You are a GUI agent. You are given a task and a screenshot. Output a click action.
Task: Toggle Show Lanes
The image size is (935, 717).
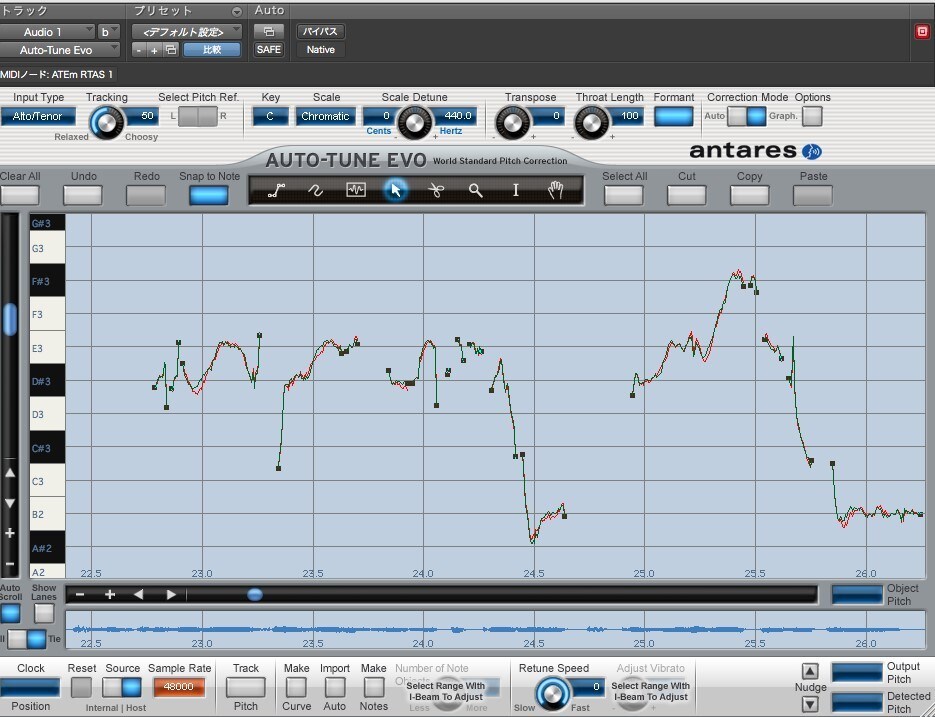pos(44,613)
